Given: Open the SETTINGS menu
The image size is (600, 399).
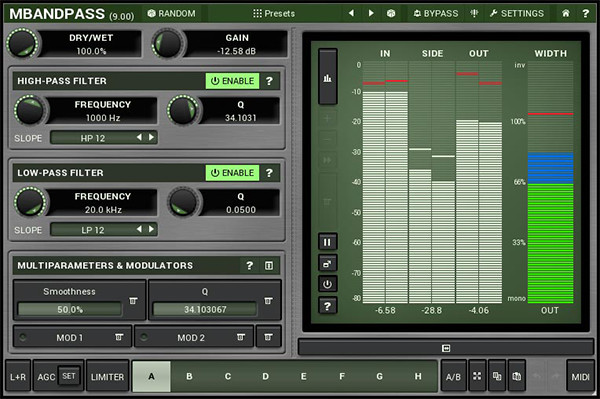Looking at the screenshot, I should (x=517, y=13).
